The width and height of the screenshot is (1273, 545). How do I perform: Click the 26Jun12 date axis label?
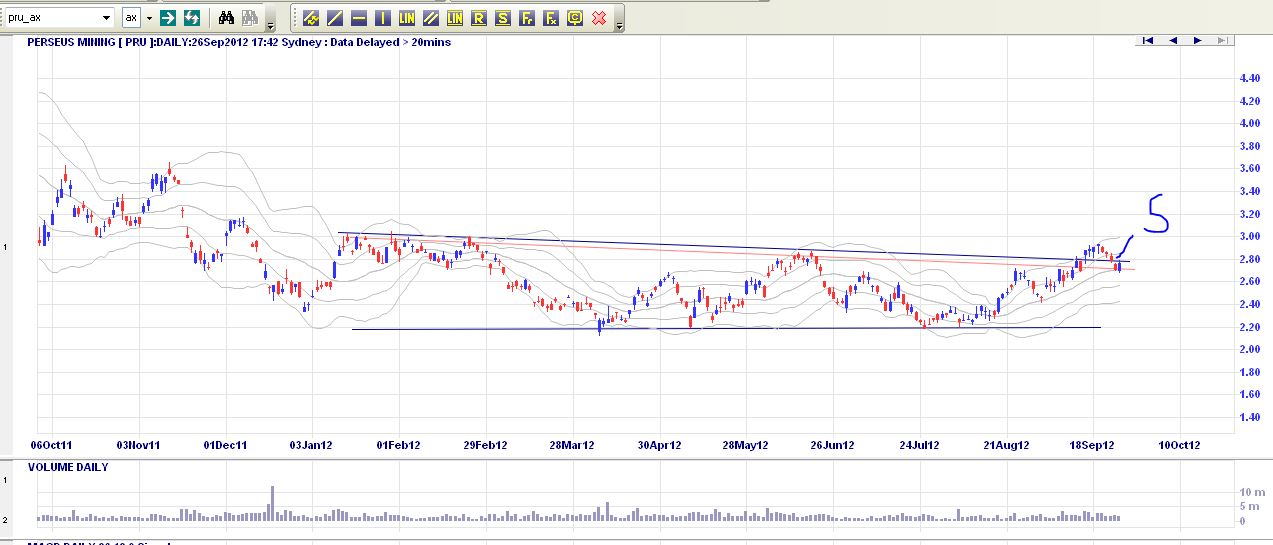pos(835,444)
